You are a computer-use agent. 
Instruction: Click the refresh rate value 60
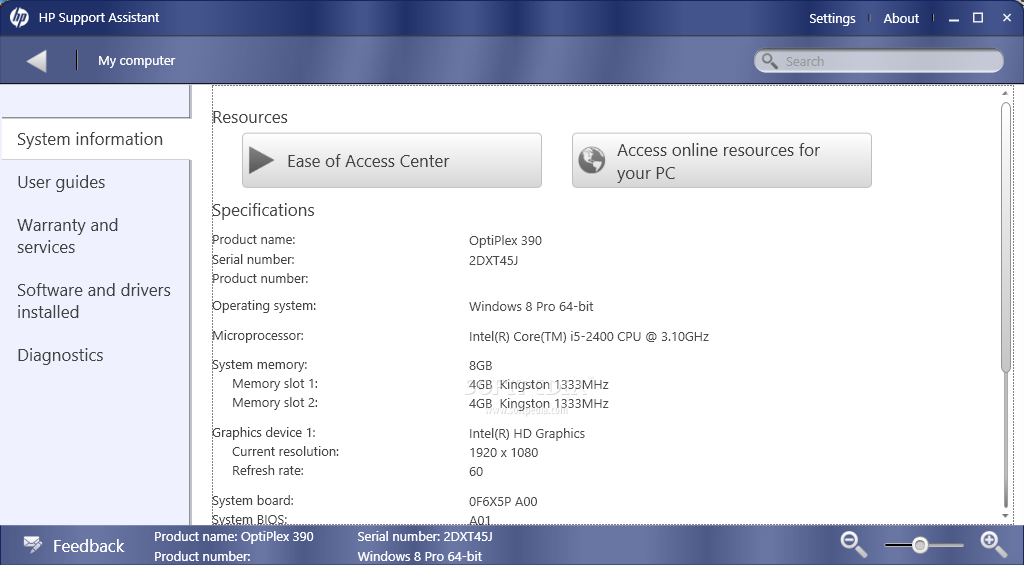point(476,472)
